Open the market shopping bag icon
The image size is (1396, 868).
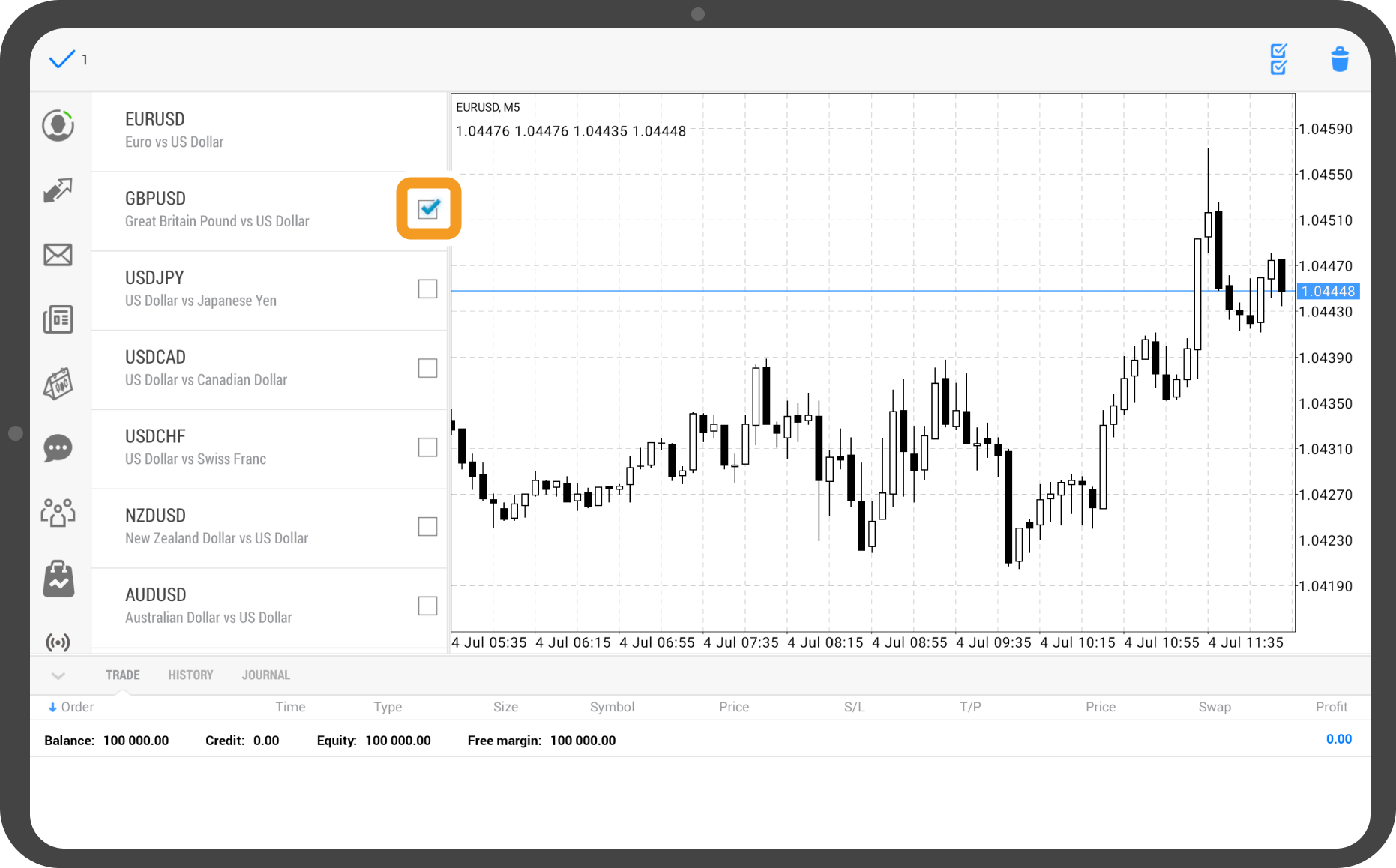pos(58,579)
